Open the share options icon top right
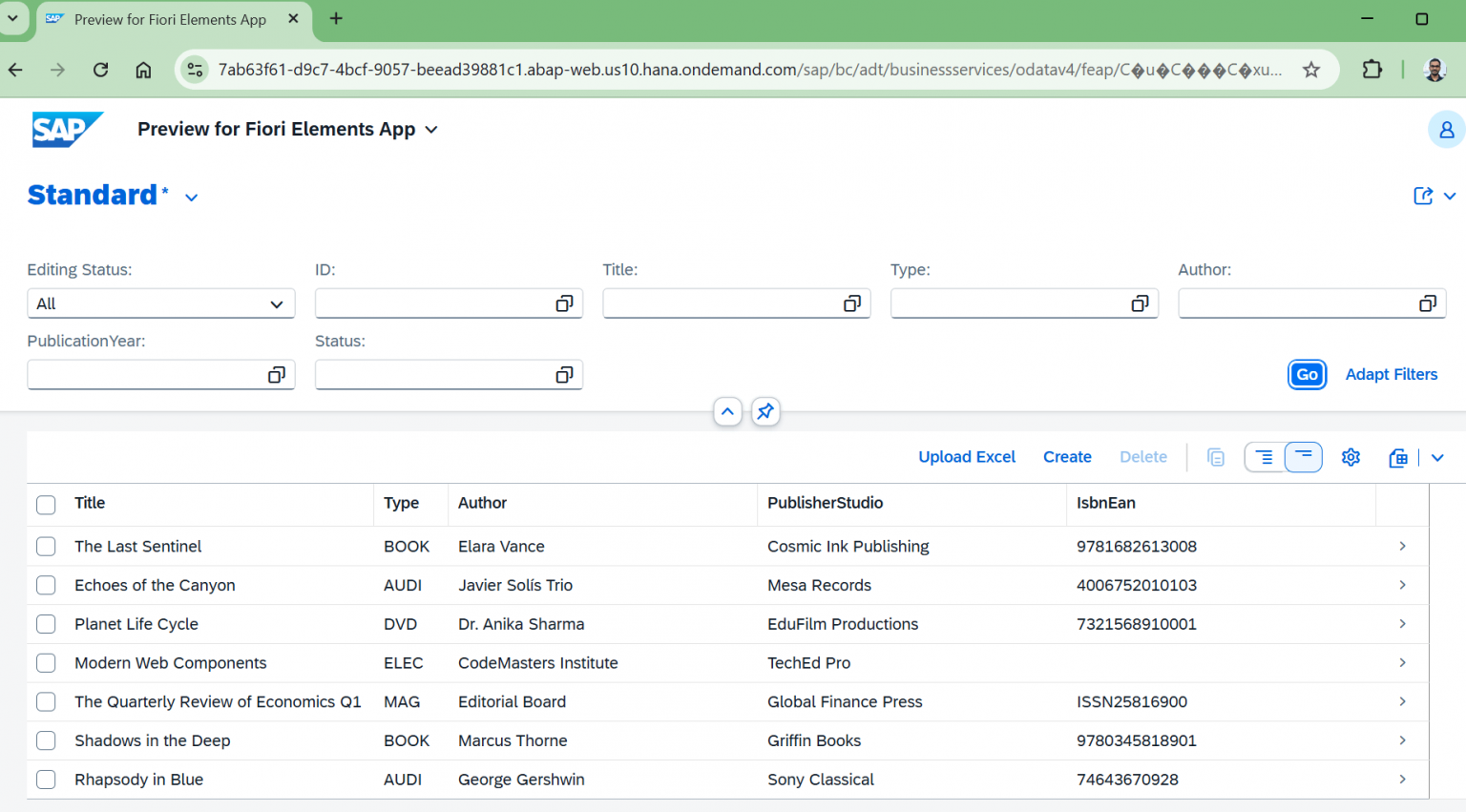Image resolution: width=1466 pixels, height=812 pixels. 1421,195
